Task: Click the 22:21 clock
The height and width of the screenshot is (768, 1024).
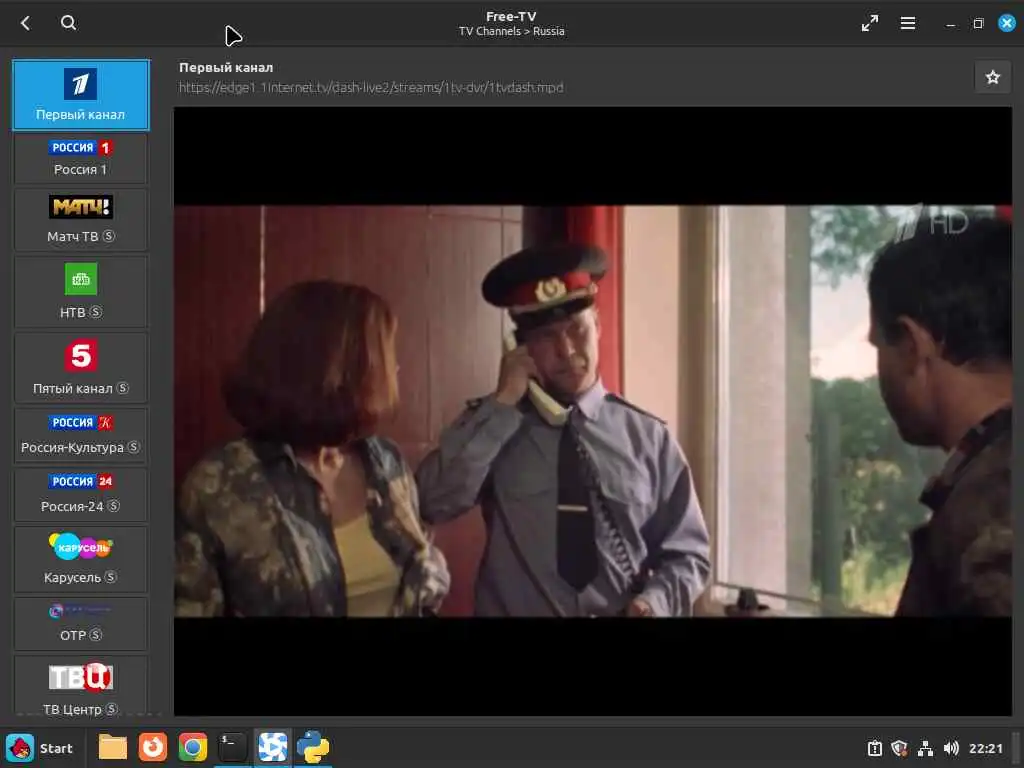Action: [x=985, y=748]
